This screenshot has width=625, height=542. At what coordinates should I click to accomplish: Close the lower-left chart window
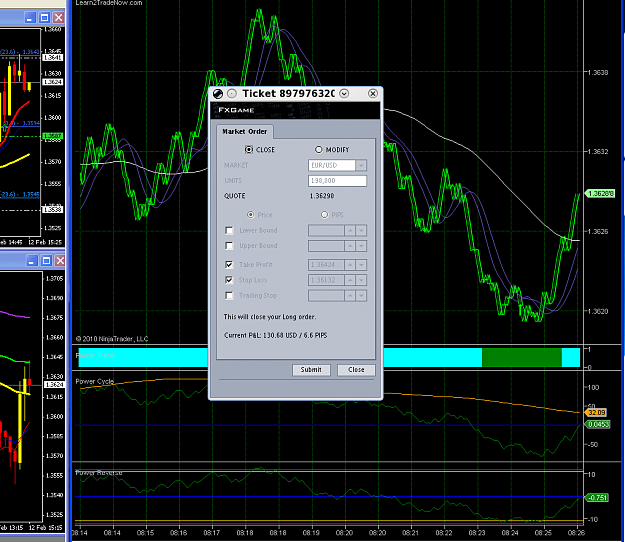click(60, 261)
